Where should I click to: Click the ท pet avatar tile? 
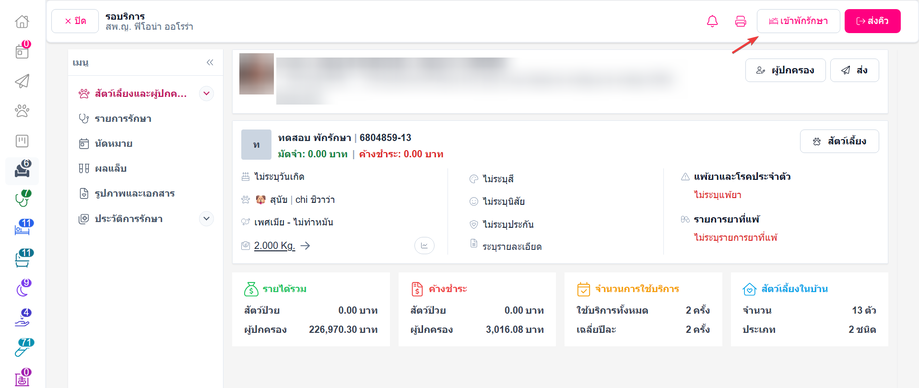click(x=256, y=144)
